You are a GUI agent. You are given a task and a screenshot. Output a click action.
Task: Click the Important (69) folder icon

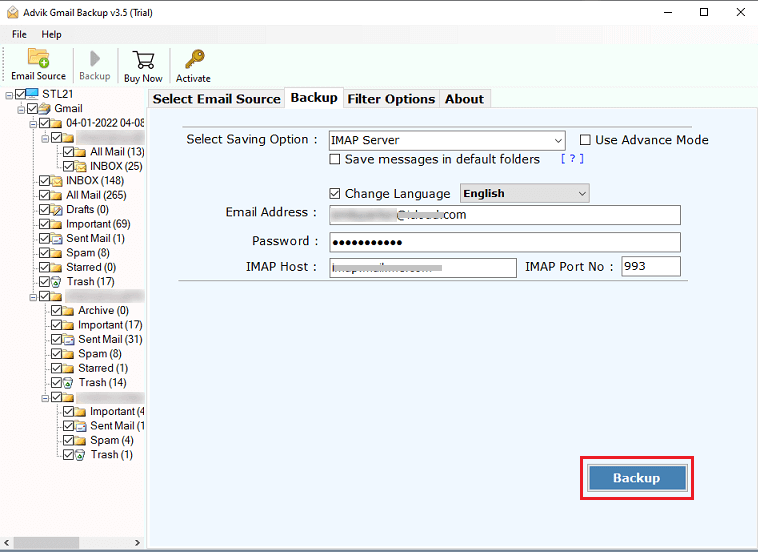pyautogui.click(x=57, y=224)
